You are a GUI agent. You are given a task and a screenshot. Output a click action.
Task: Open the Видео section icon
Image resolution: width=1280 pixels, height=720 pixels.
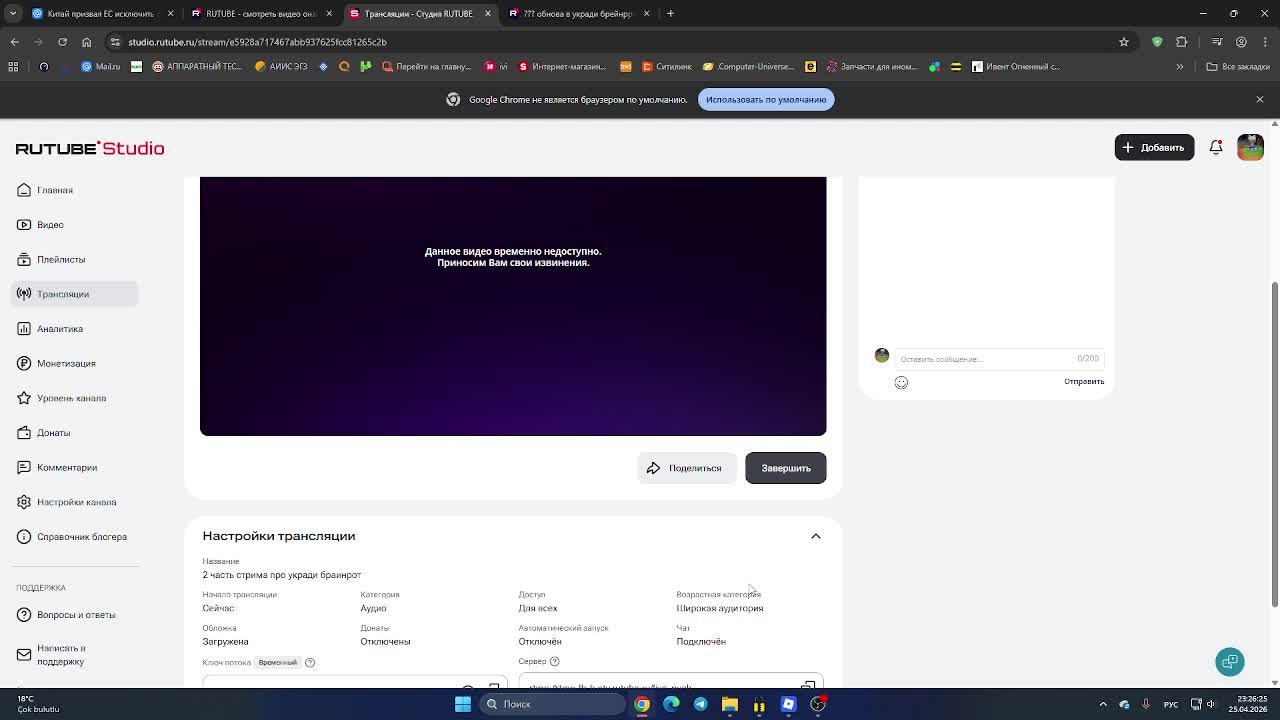point(24,225)
